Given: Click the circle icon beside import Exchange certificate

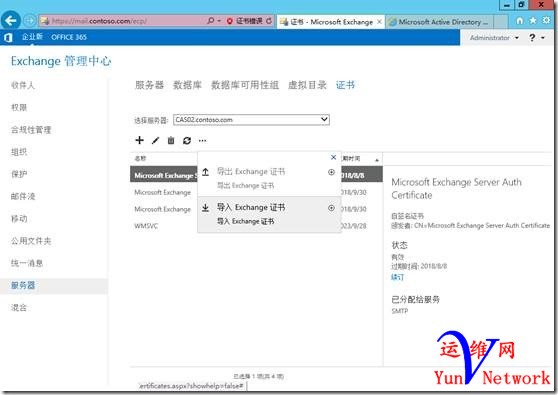Looking at the screenshot, I should pos(331,208).
